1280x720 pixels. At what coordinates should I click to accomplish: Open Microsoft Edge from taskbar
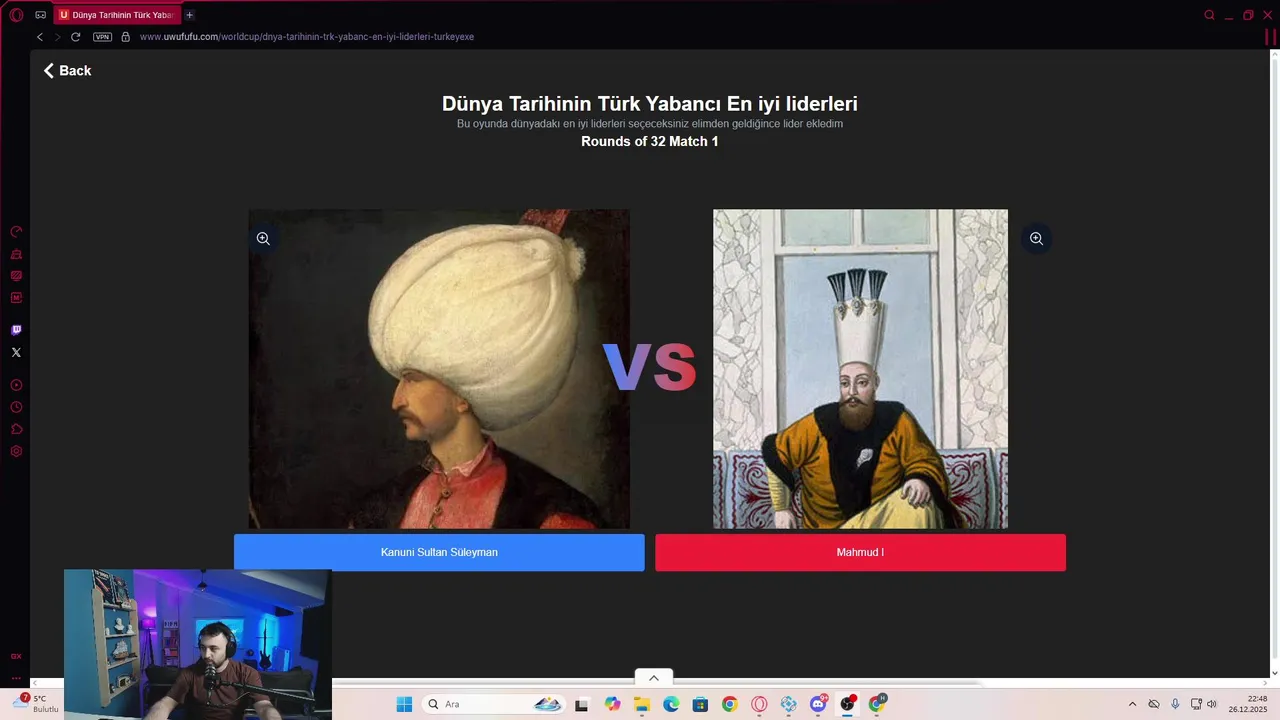click(671, 704)
